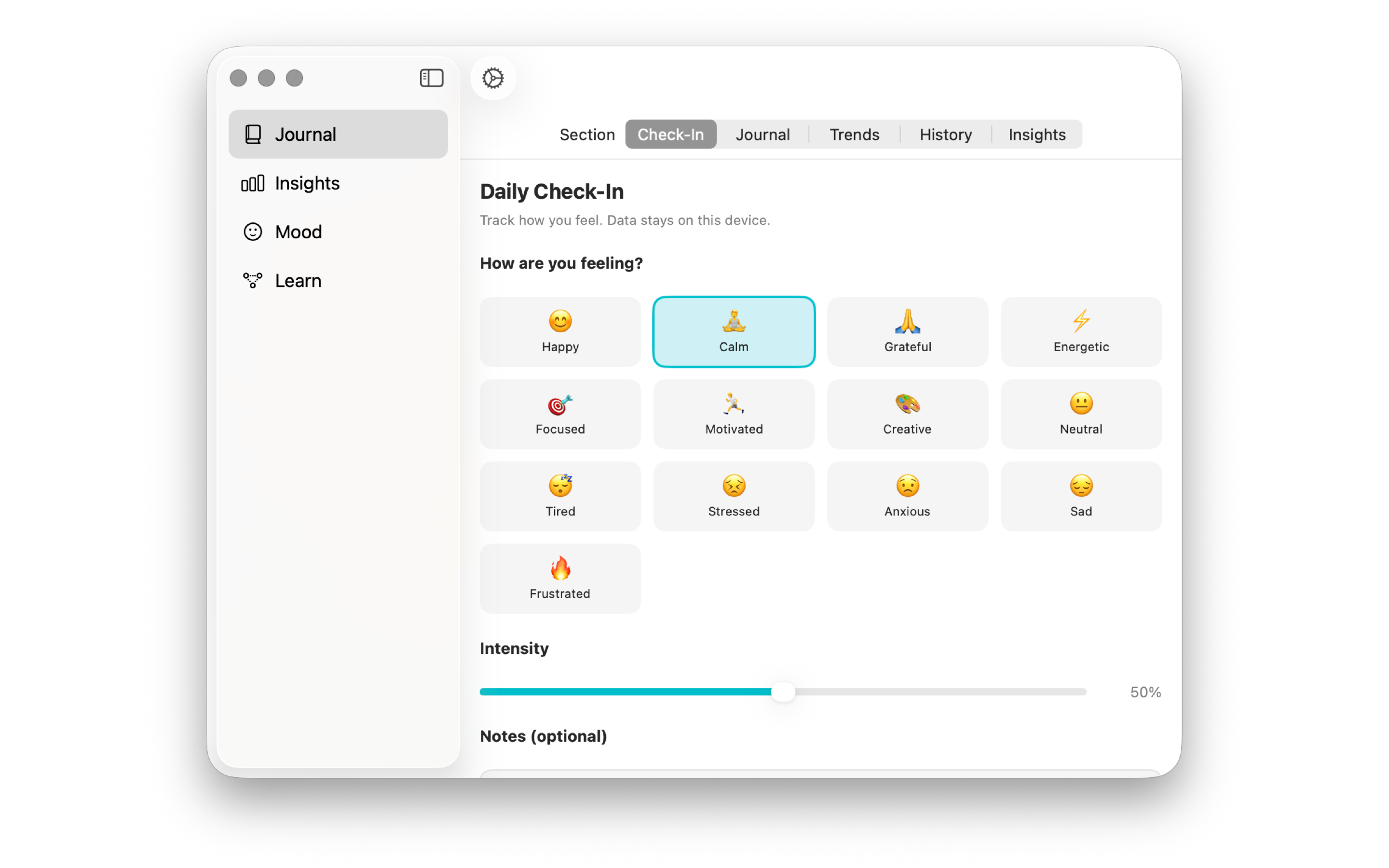The image size is (1389, 868).
Task: Open Insights in the sidebar
Action: (338, 183)
